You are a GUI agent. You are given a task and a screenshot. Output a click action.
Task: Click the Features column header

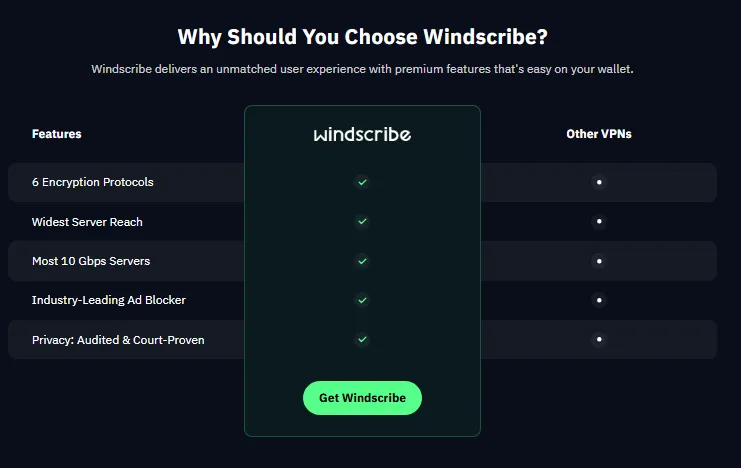56,134
